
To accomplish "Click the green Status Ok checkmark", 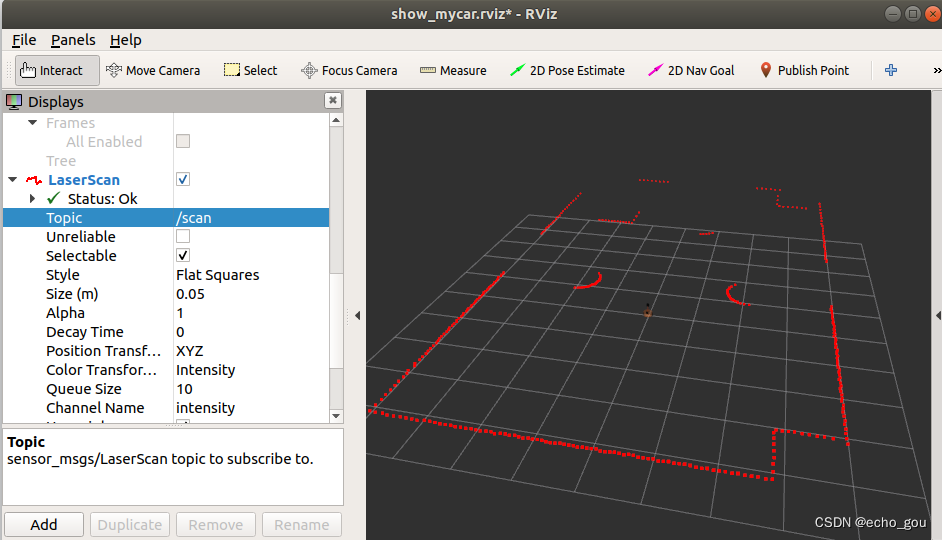I will (53, 198).
